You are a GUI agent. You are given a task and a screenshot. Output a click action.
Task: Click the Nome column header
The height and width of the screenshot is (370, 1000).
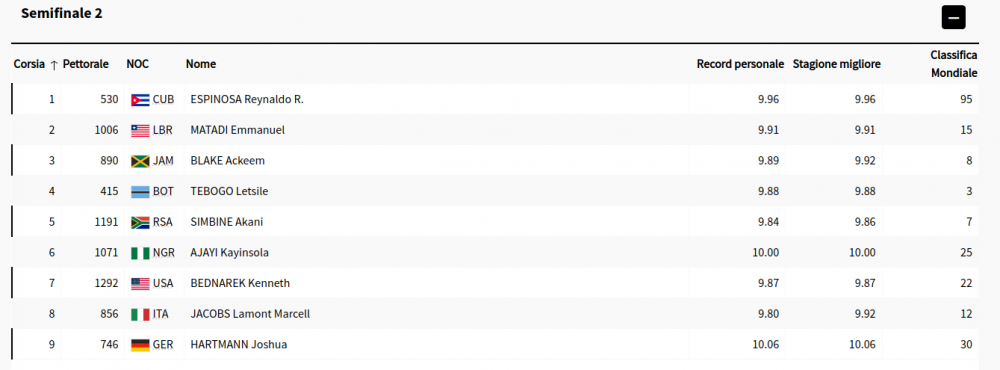click(201, 64)
